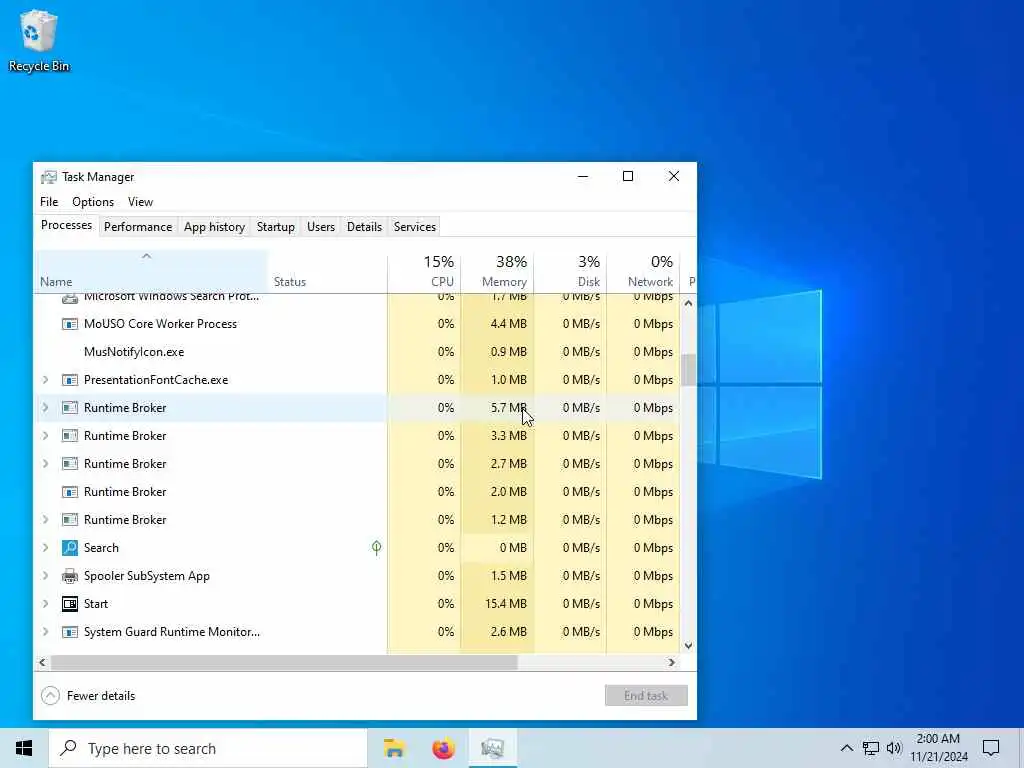Click the Task Manager title bar icon
The image size is (1024, 768).
pos(48,177)
